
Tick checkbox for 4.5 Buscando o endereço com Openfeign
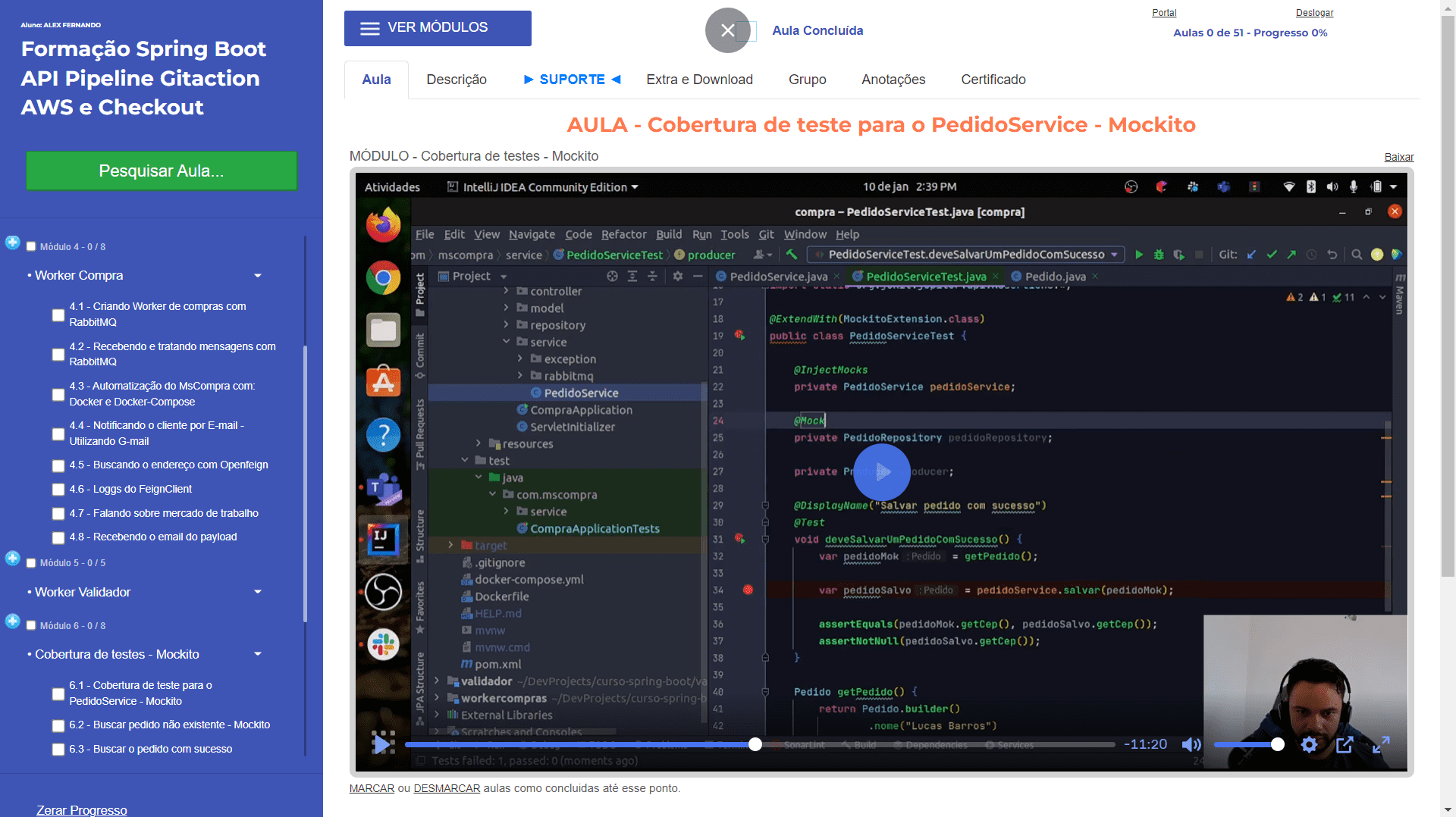[58, 465]
